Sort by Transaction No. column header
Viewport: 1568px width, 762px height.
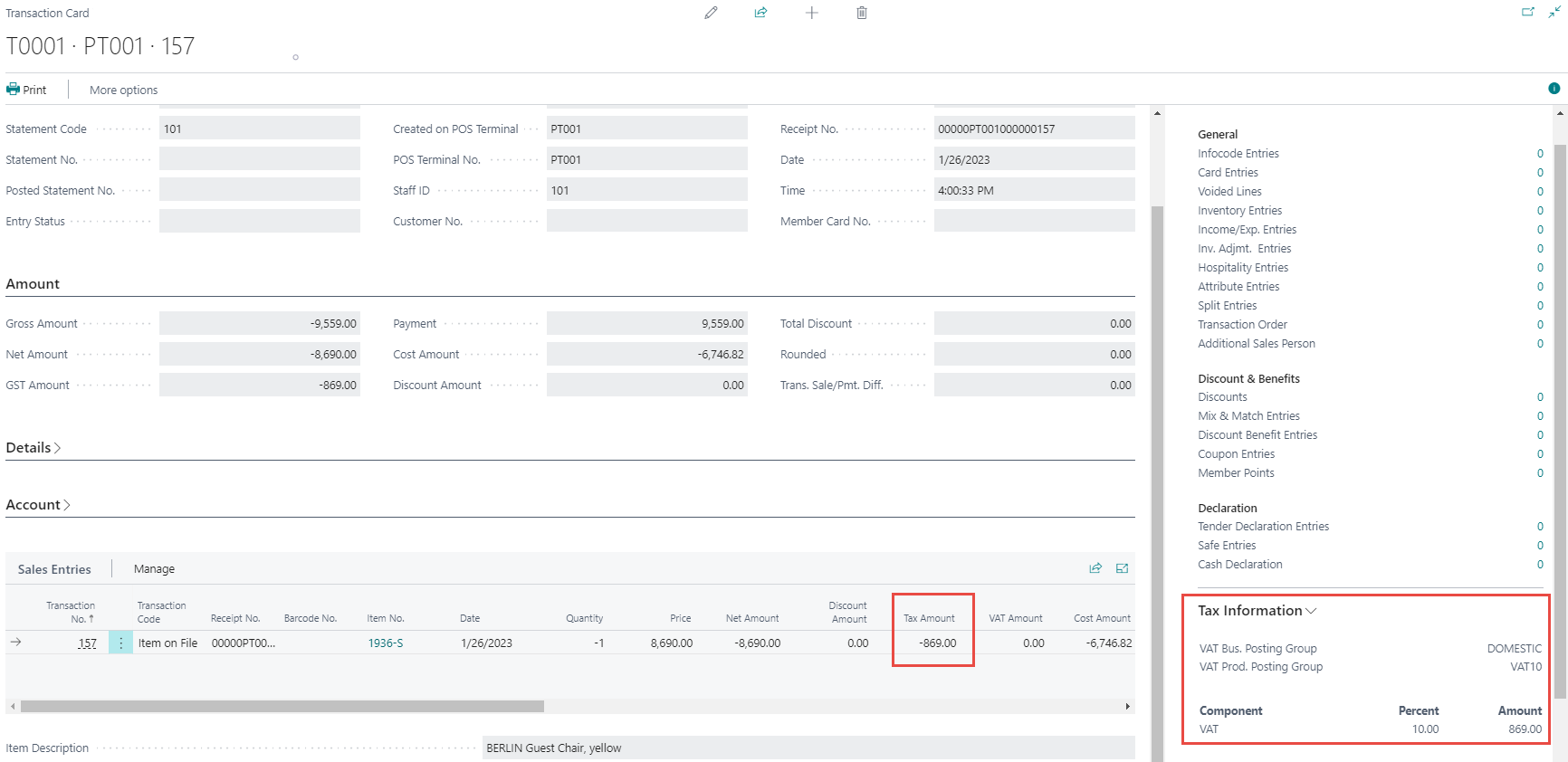[x=71, y=613]
